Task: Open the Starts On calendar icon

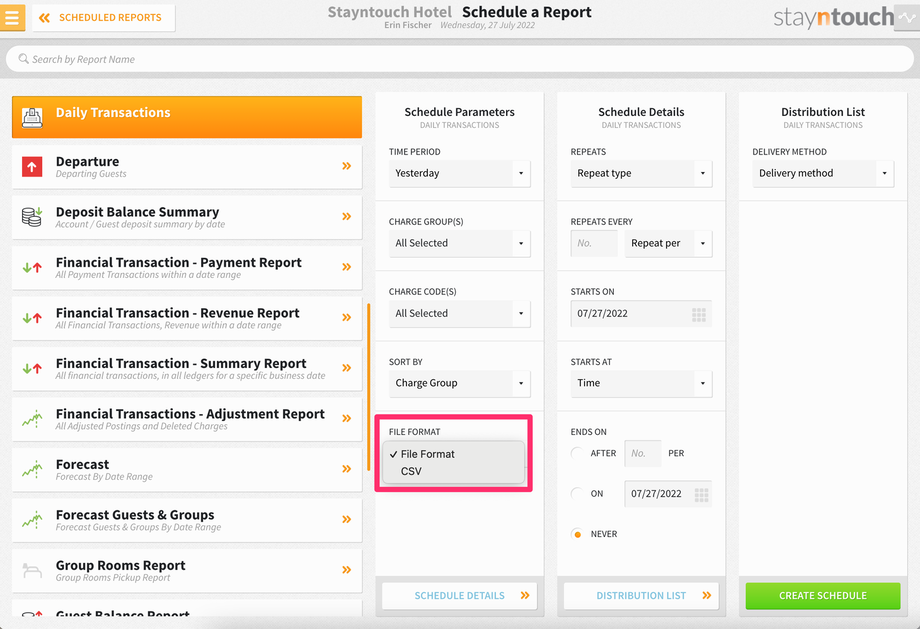Action: click(x=699, y=314)
